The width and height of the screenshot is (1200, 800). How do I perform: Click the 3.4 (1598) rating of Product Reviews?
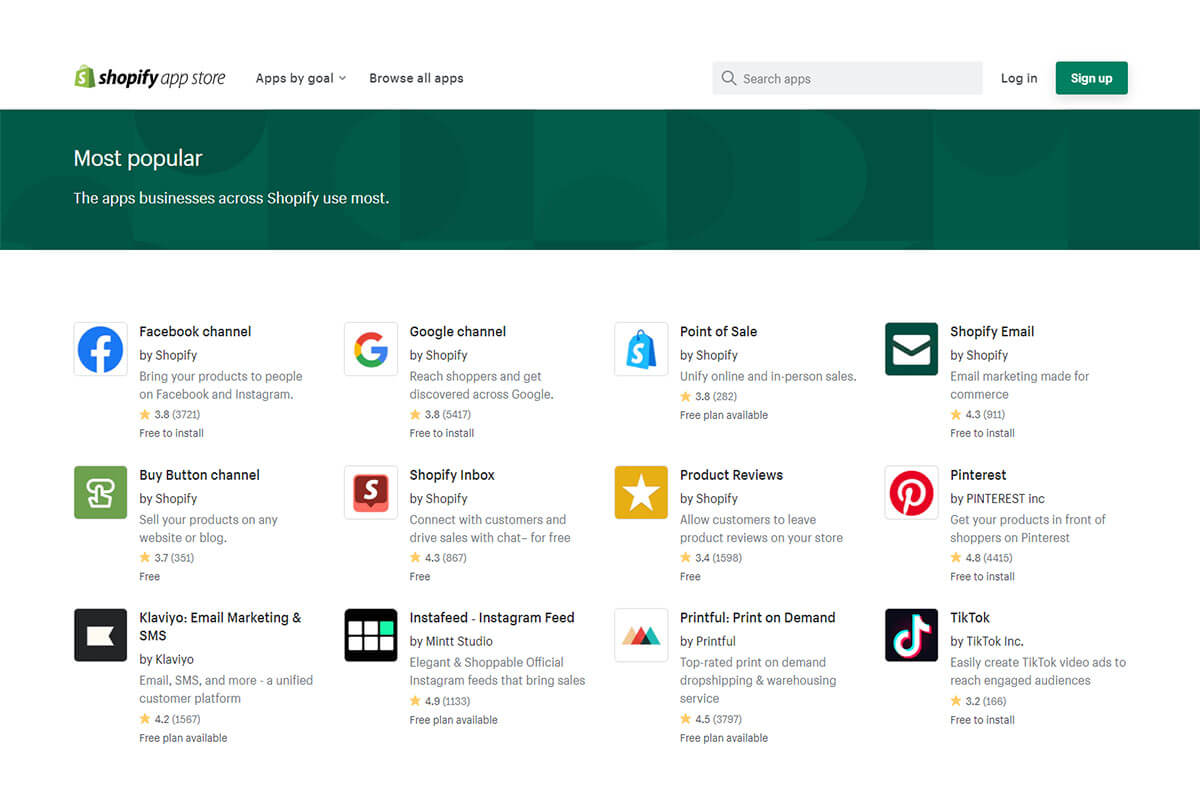tap(711, 557)
